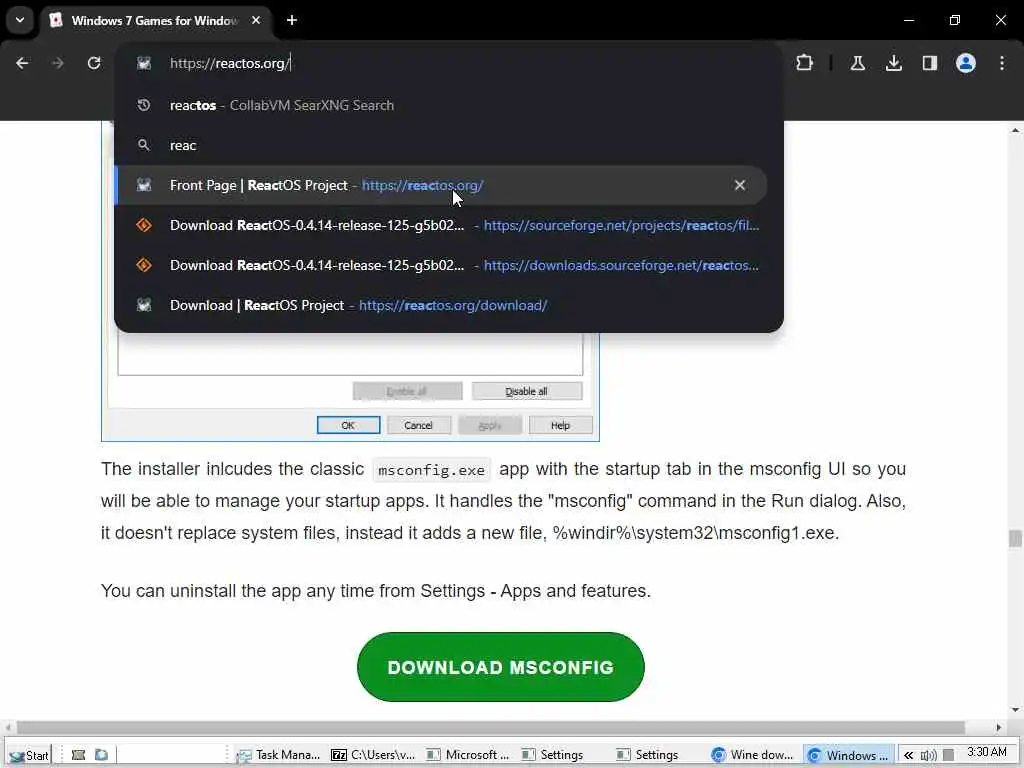Click the vertical scrollbar thumb

pyautogui.click(x=1015, y=538)
